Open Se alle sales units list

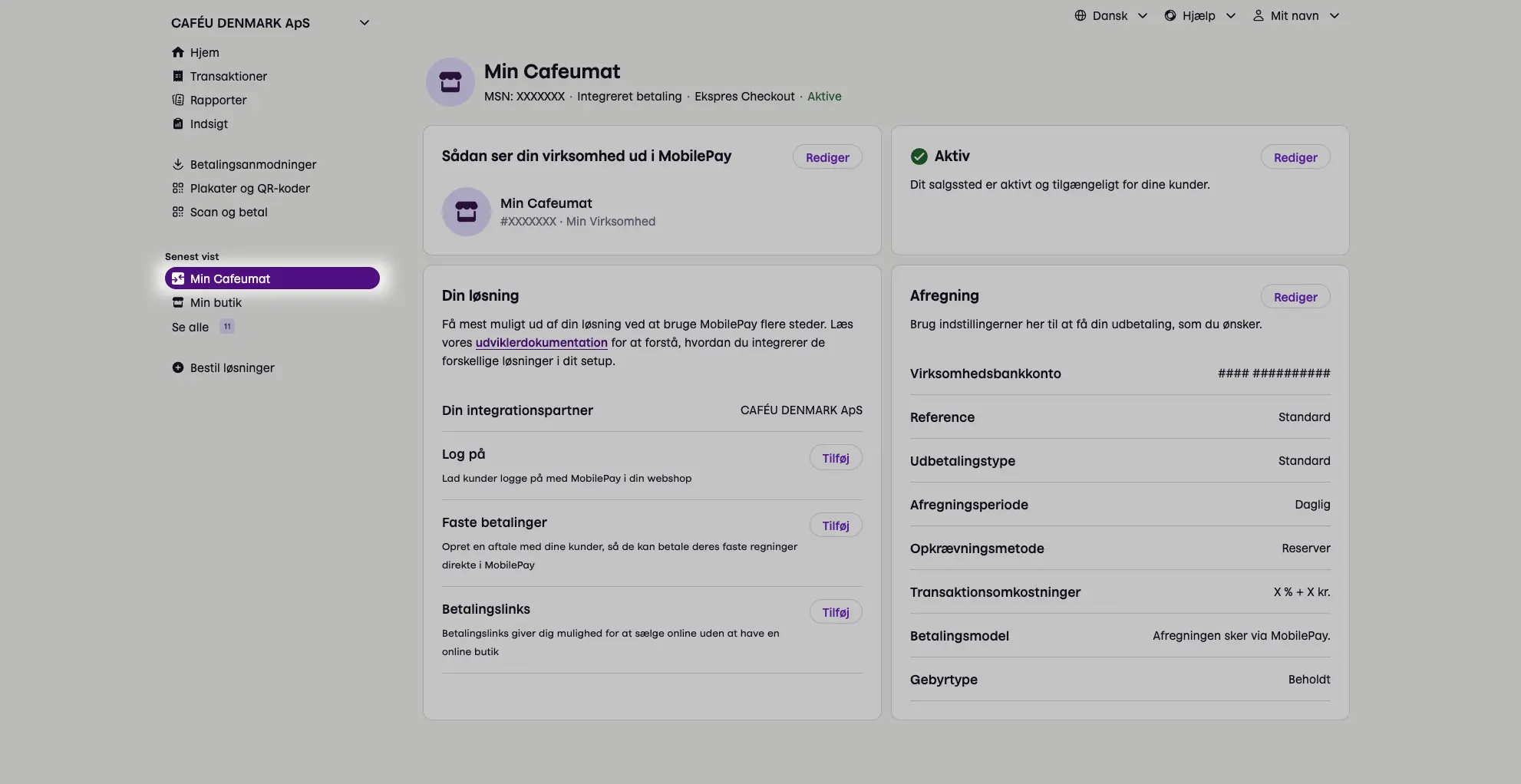tap(190, 327)
